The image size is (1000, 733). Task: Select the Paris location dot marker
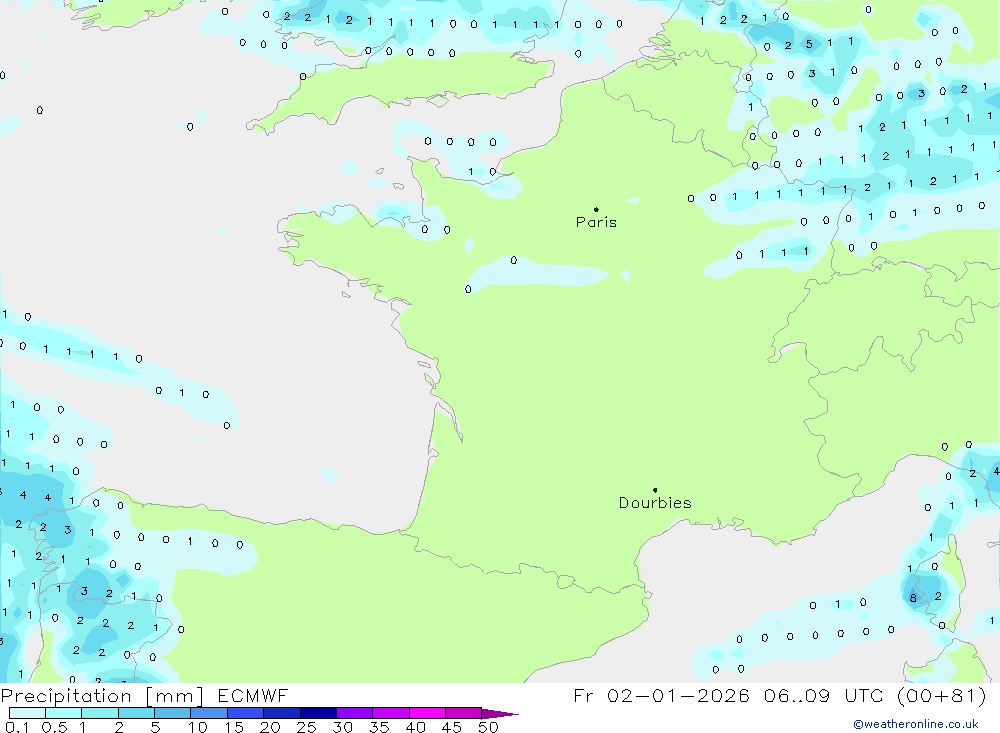596,209
